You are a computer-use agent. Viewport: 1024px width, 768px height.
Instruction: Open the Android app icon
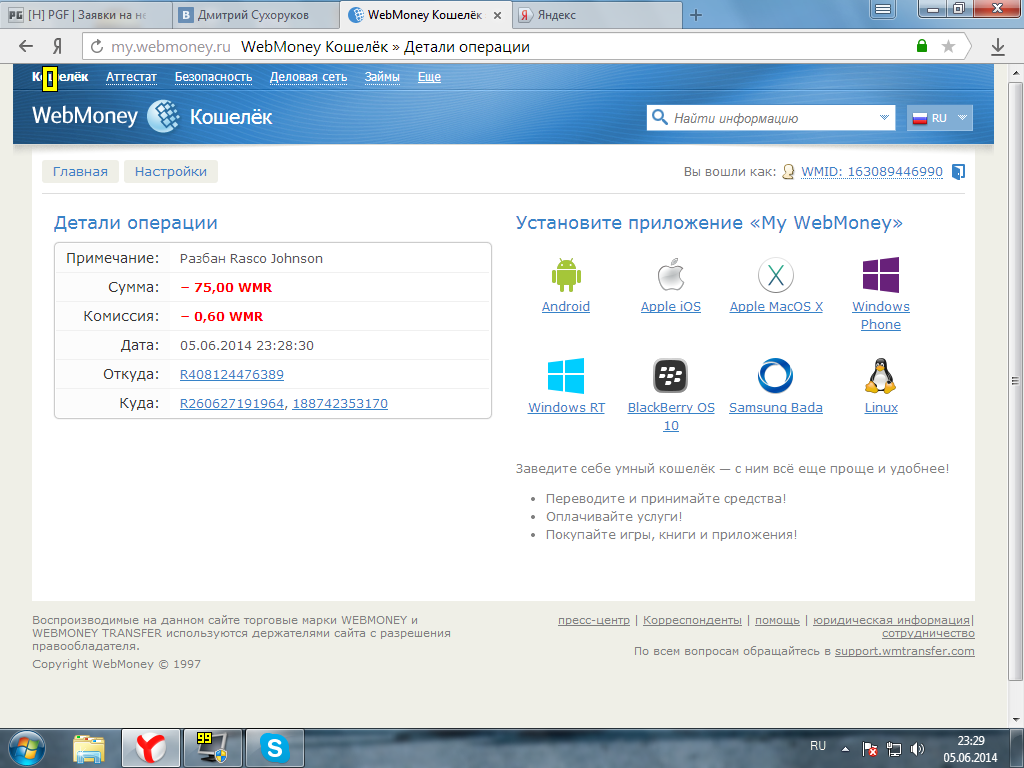click(566, 275)
